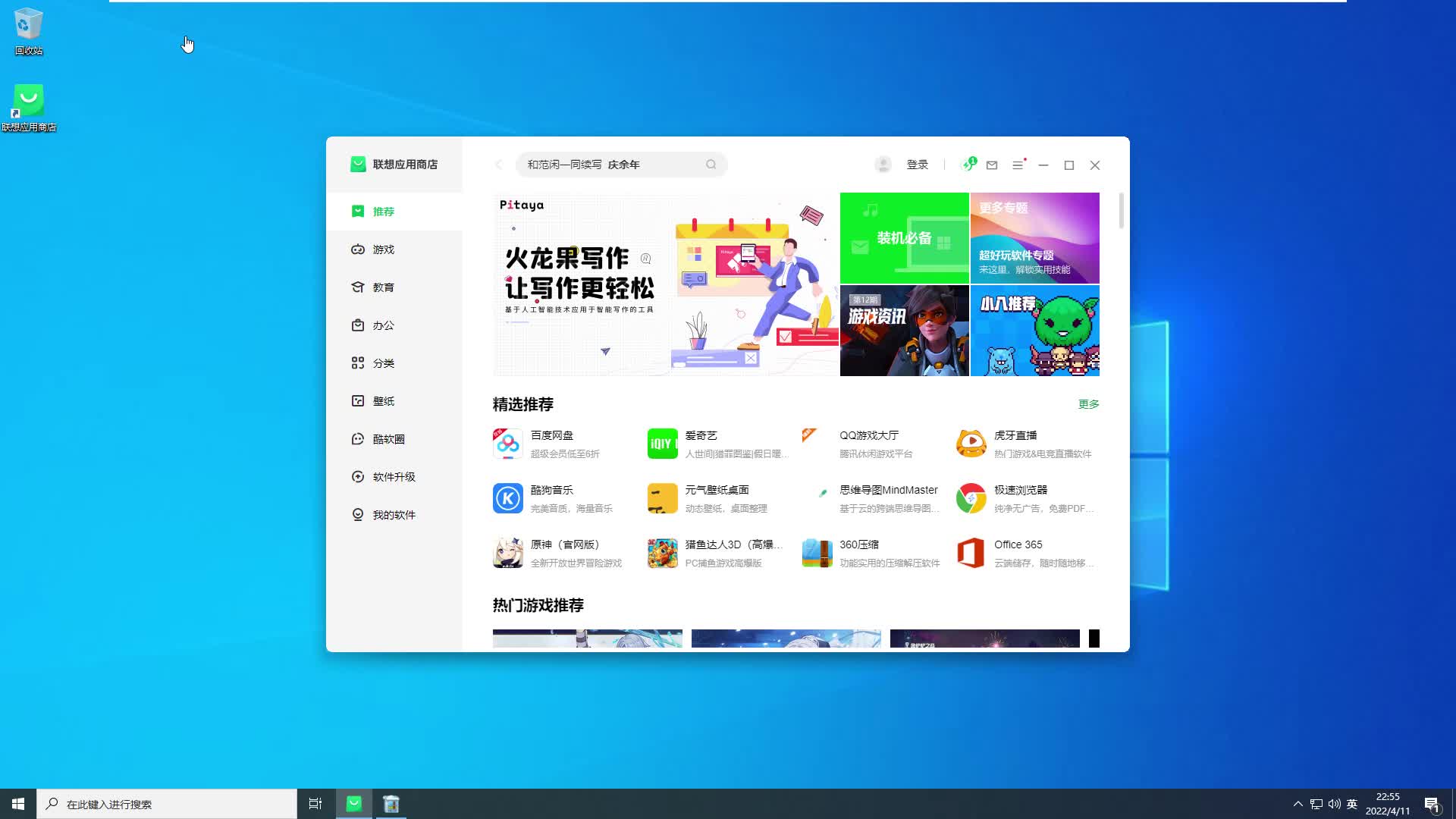The image size is (1456, 819).
Task: Open the Office 365 title text
Action: click(1018, 544)
